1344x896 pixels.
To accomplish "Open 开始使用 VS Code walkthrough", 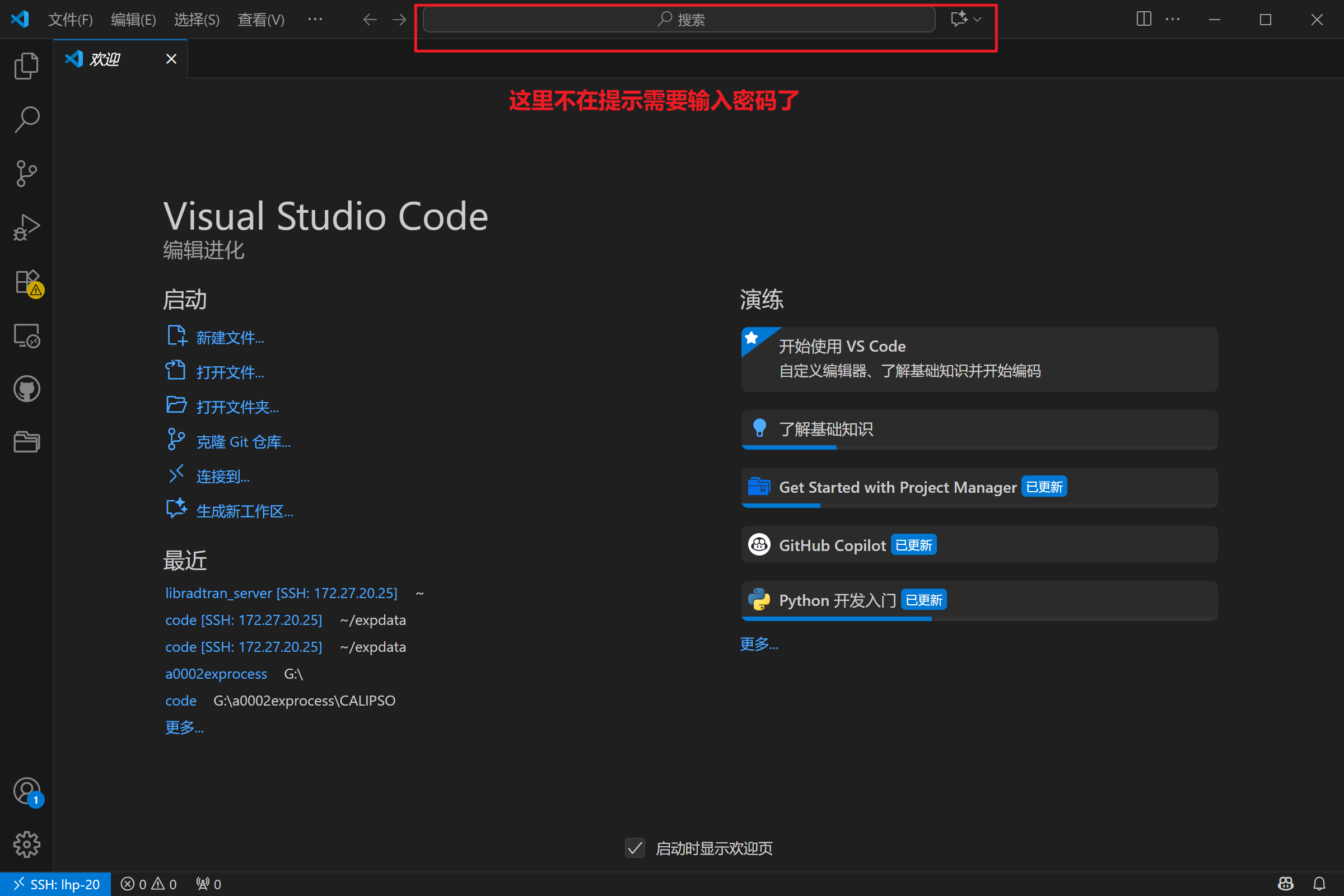I will click(979, 360).
